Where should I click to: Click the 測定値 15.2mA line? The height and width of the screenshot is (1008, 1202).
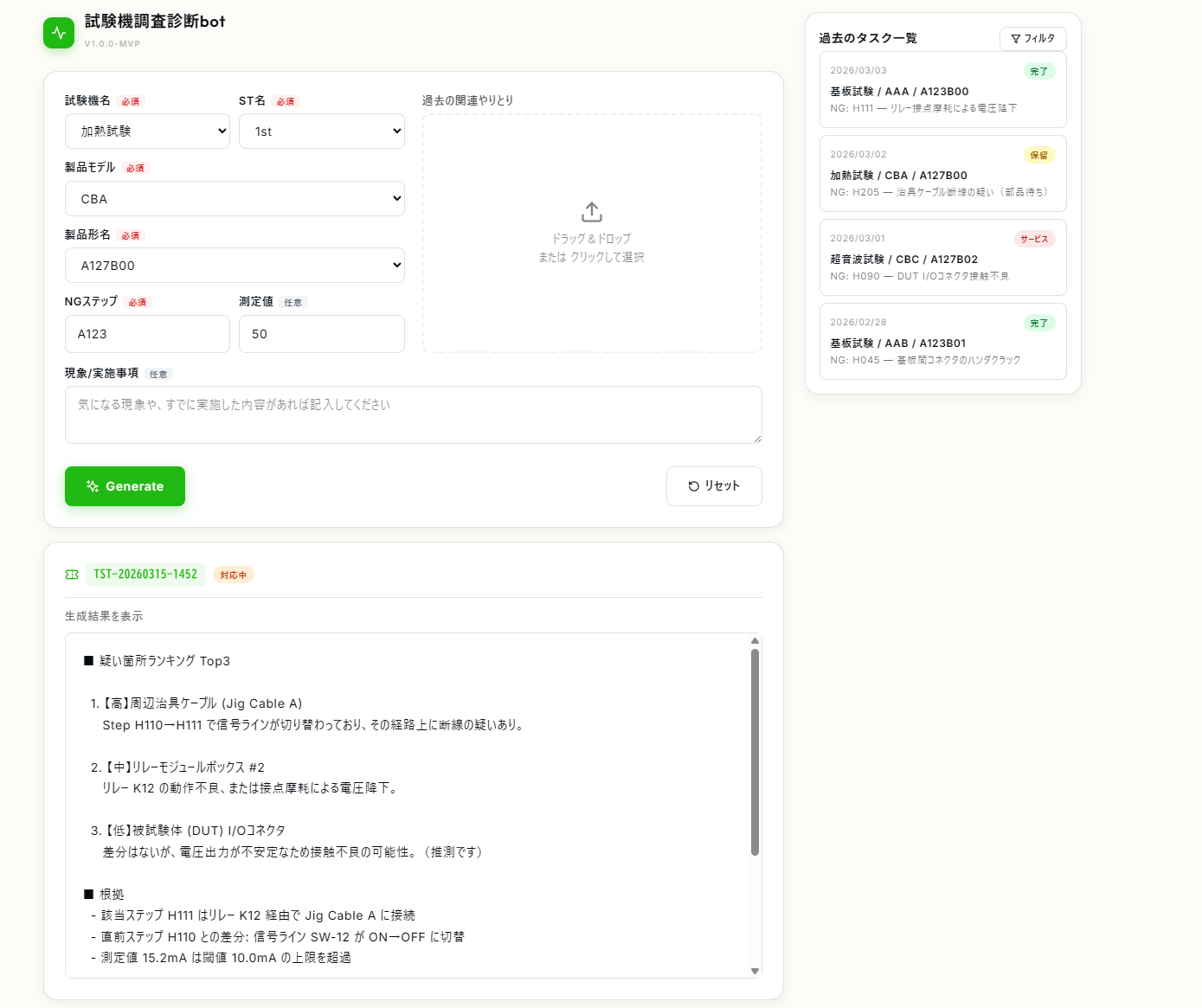[x=221, y=958]
